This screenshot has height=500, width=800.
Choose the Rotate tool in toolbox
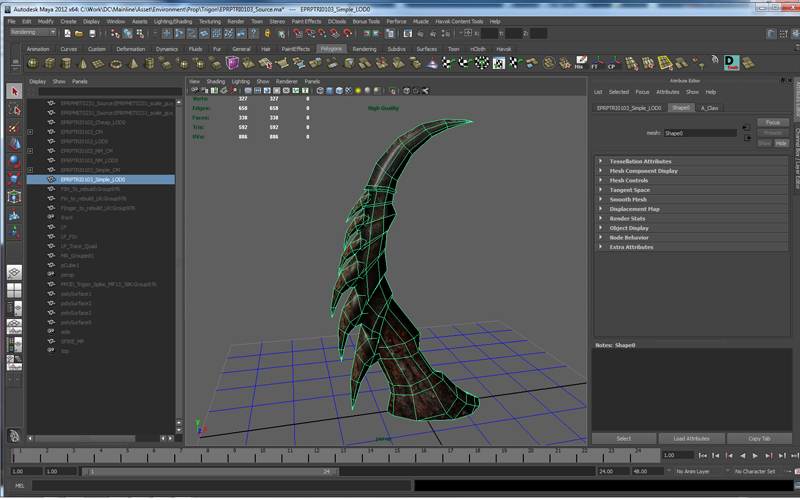[14, 162]
